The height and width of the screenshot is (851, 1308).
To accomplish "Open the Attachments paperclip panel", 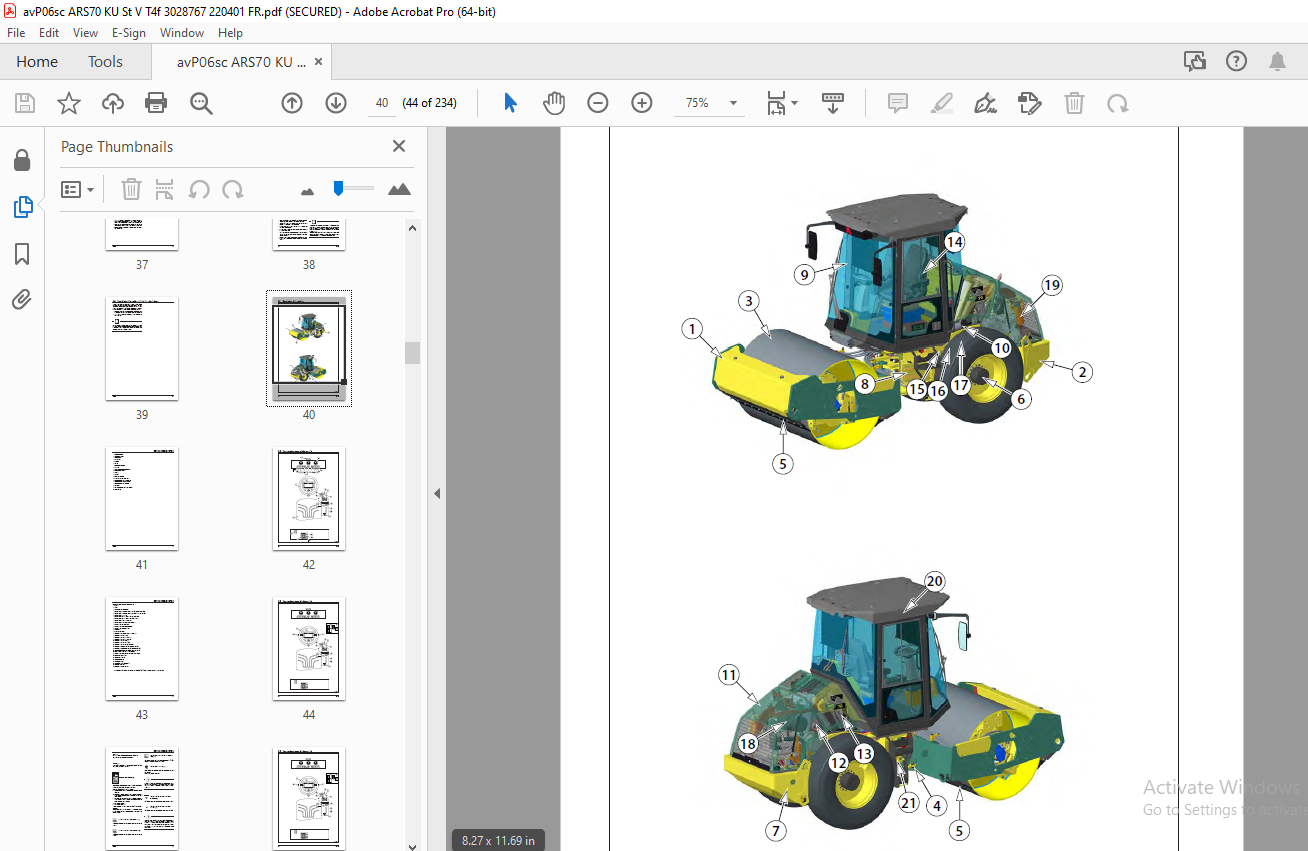I will [22, 299].
